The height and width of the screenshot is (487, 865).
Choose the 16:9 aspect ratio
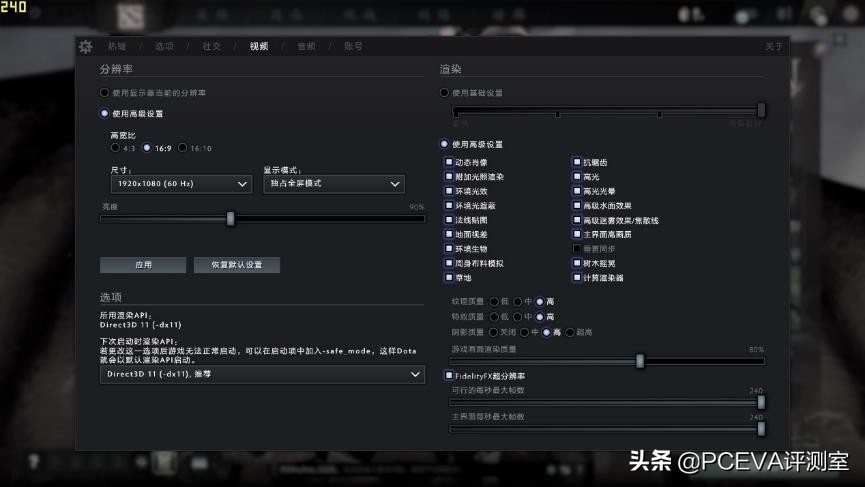pos(147,148)
